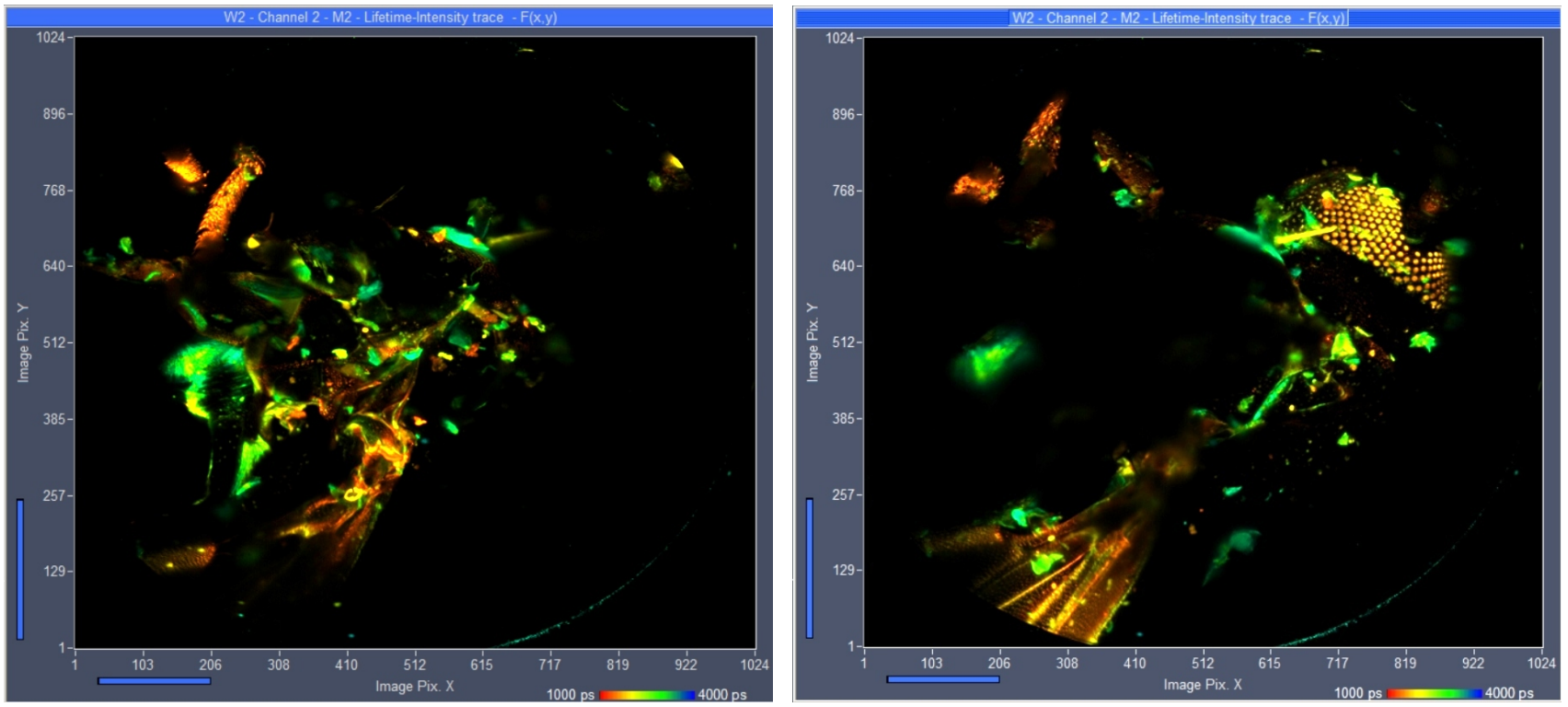Click the '4000 ps' label in right window
This screenshot has width=1568, height=707.
coord(1509,693)
